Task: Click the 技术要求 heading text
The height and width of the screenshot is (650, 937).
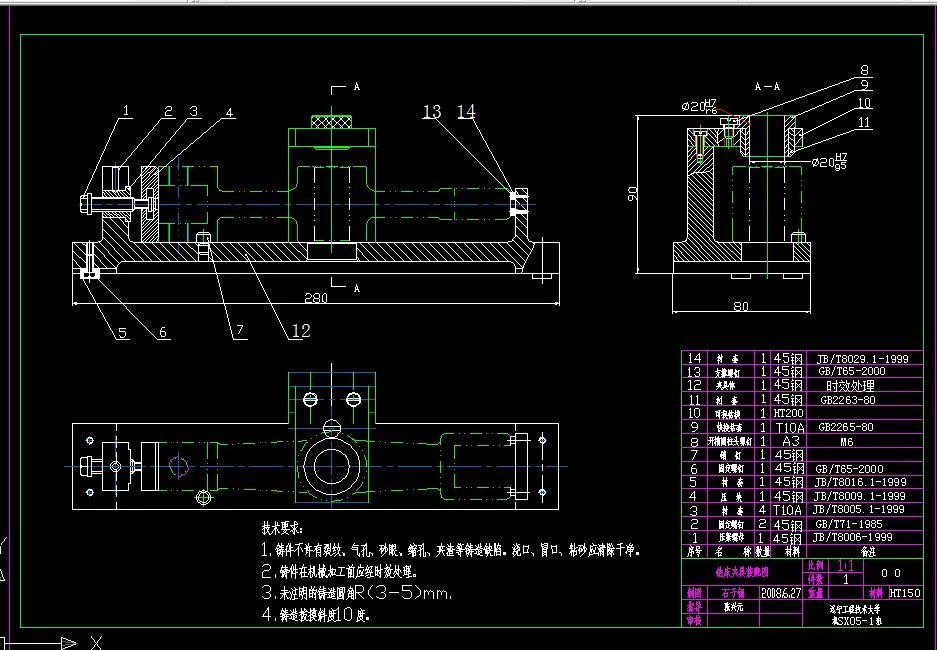Action: click(x=283, y=528)
